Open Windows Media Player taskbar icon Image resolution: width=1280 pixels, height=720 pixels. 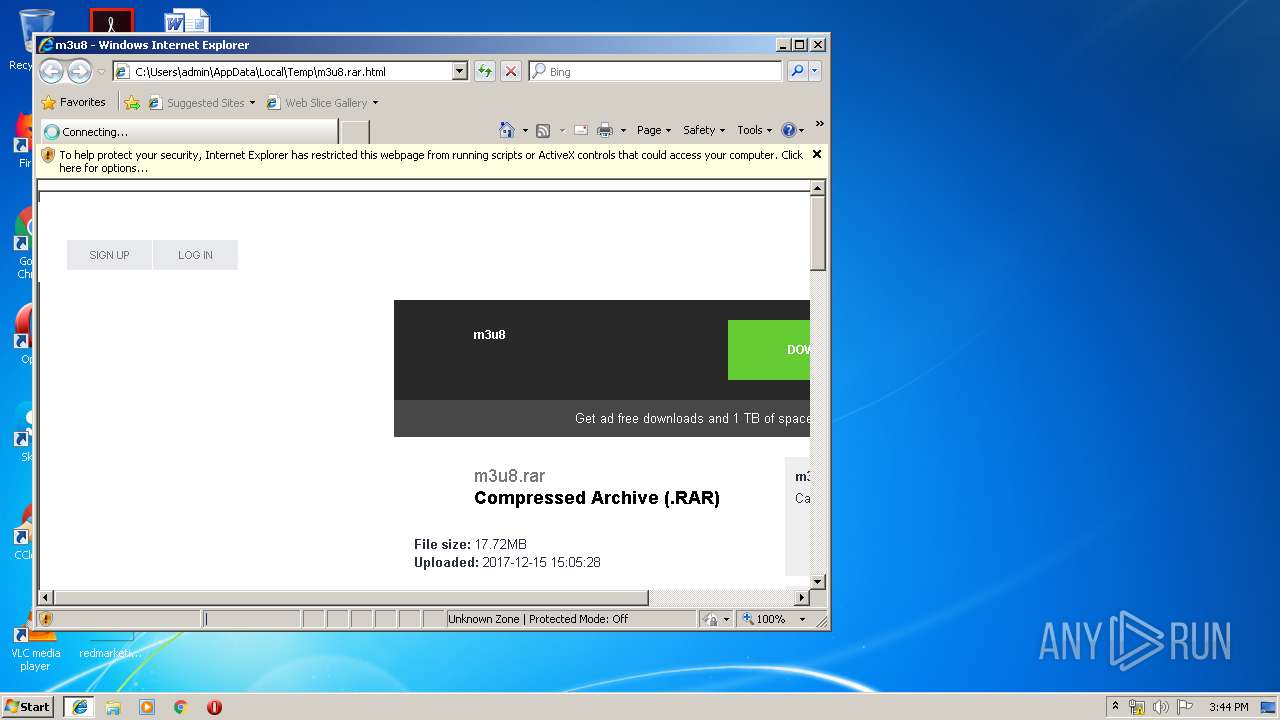tap(147, 707)
